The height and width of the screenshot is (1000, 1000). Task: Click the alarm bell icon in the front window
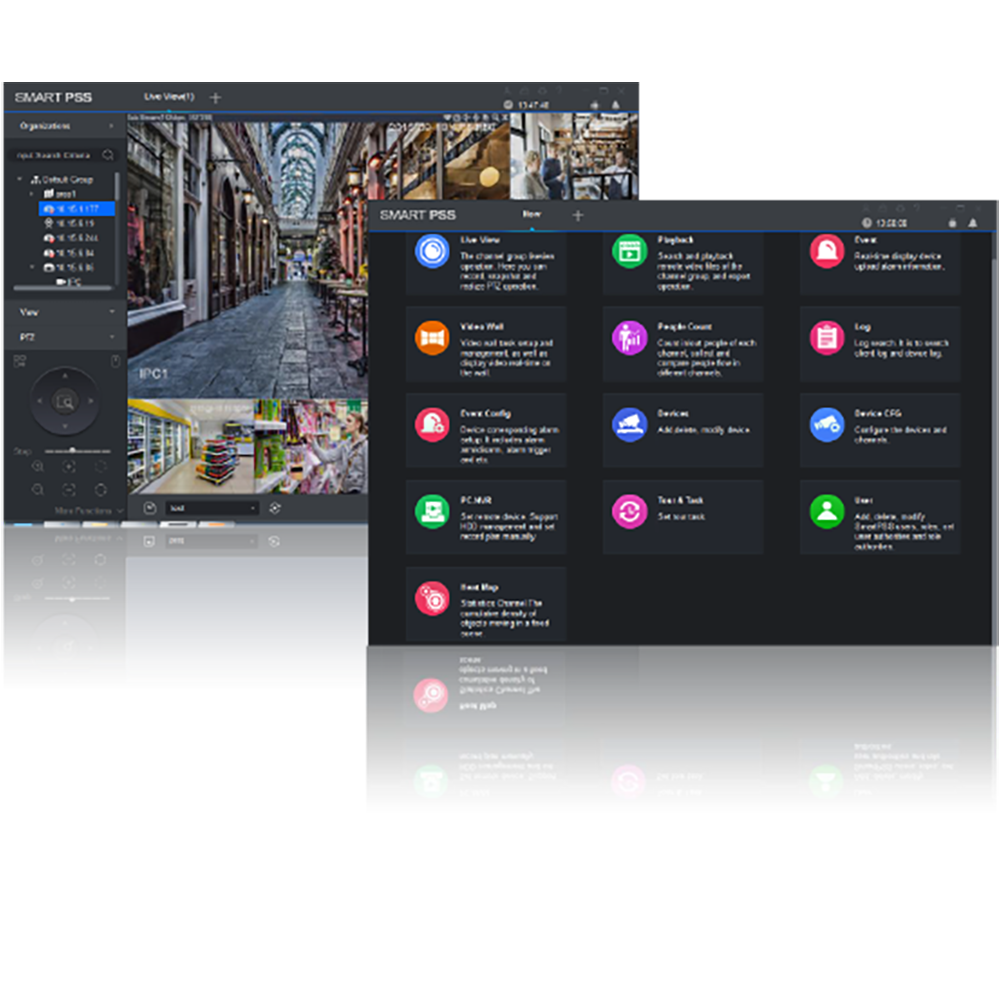click(973, 223)
